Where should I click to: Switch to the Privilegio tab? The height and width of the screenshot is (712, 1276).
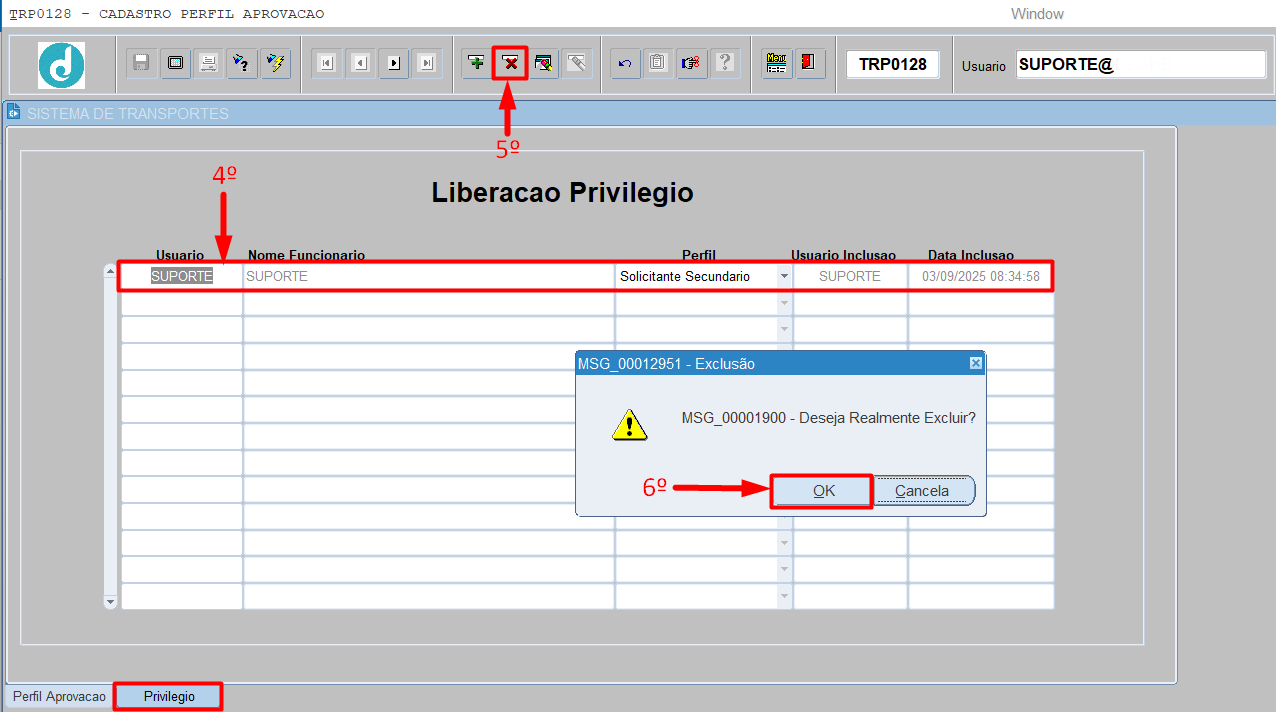point(168,696)
